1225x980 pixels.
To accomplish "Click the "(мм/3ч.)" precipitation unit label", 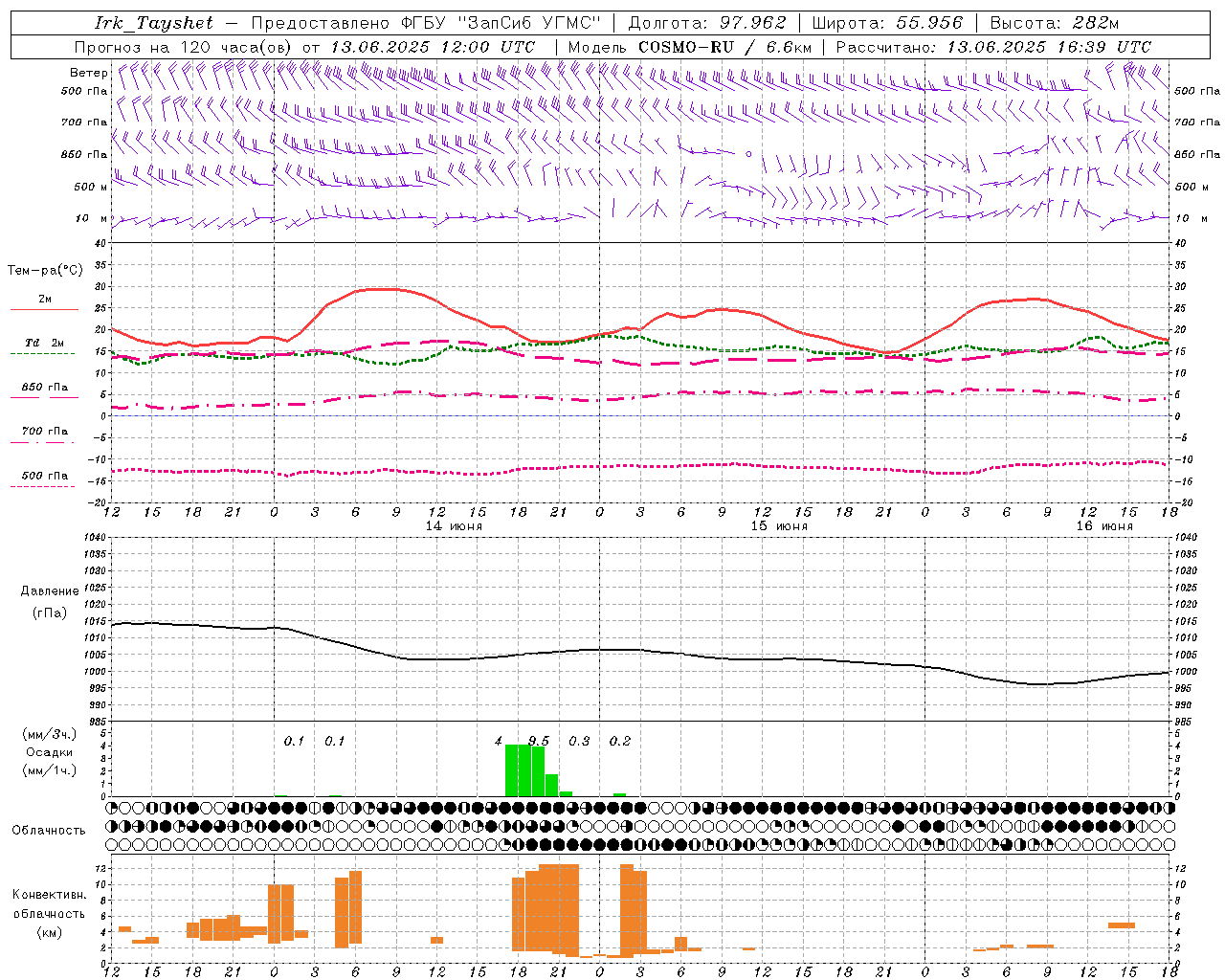I will tap(50, 734).
